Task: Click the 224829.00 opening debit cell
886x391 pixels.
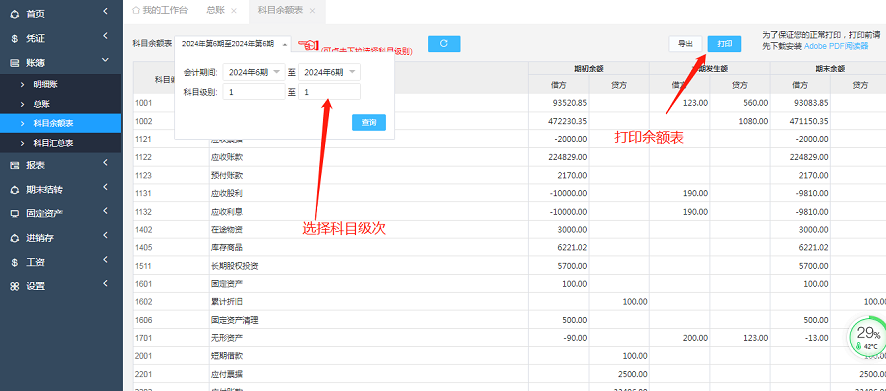Action: click(x=568, y=157)
